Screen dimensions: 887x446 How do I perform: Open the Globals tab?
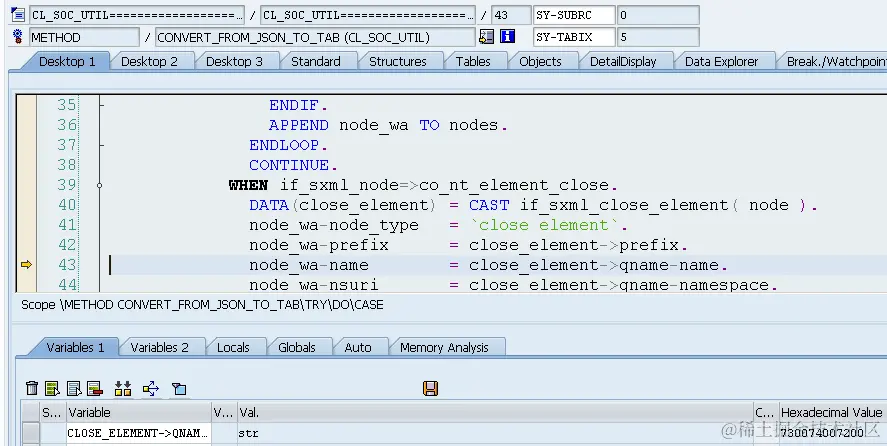[x=296, y=347]
